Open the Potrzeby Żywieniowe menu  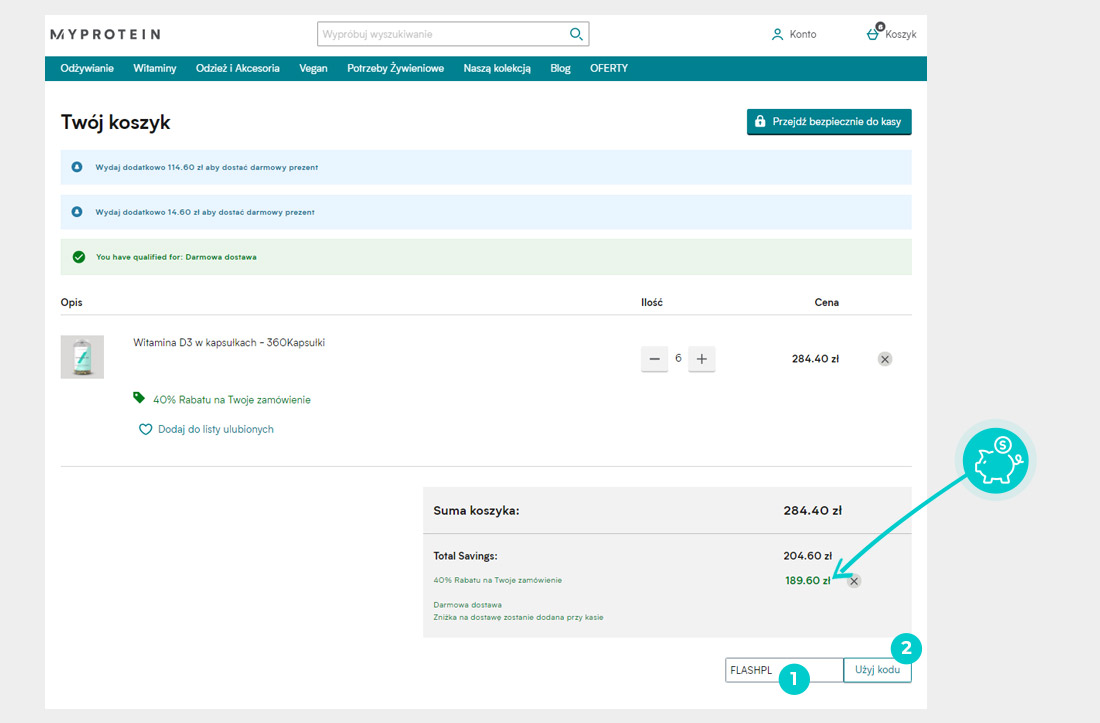coord(396,68)
